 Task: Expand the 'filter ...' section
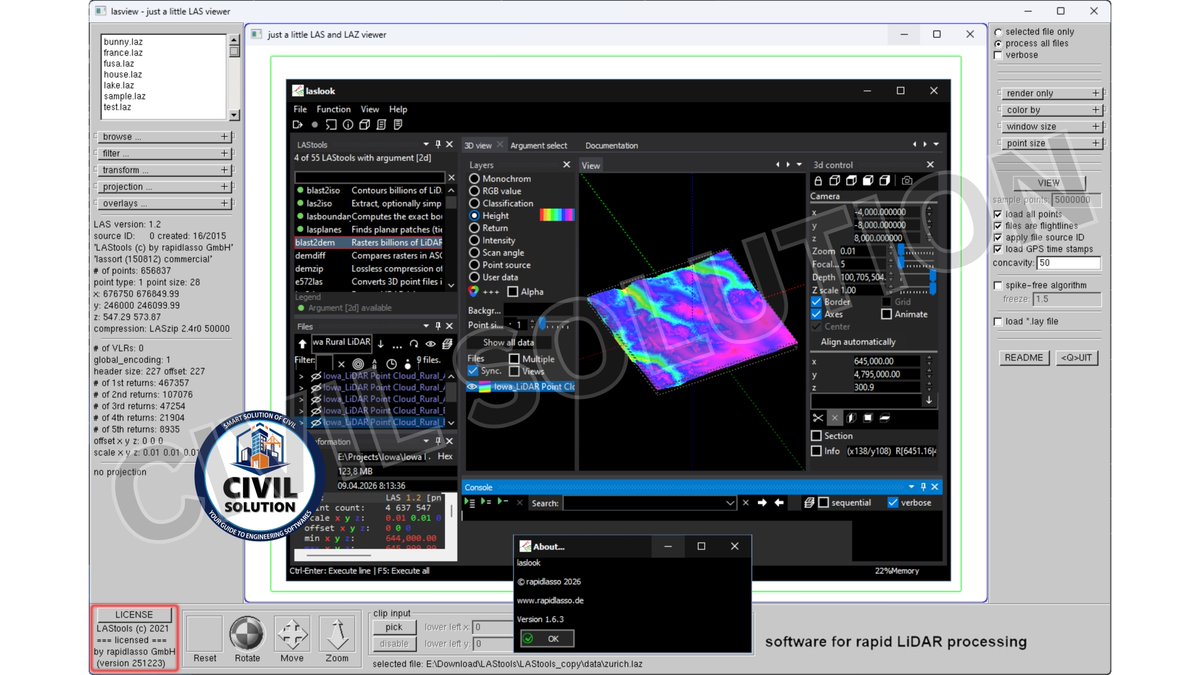click(x=165, y=154)
